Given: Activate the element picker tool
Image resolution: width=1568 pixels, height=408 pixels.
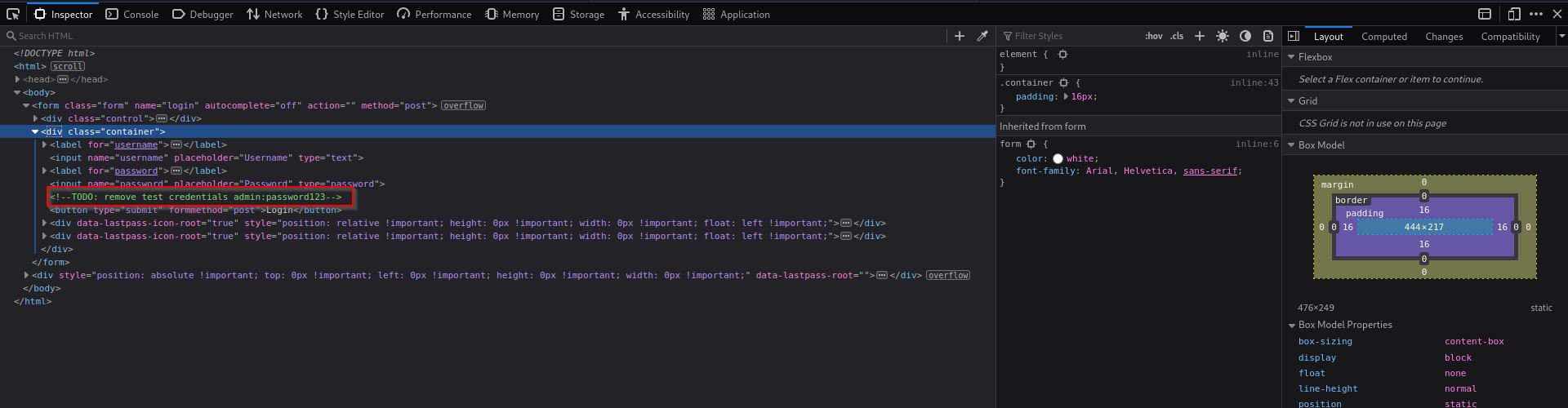Looking at the screenshot, I should pos(13,14).
